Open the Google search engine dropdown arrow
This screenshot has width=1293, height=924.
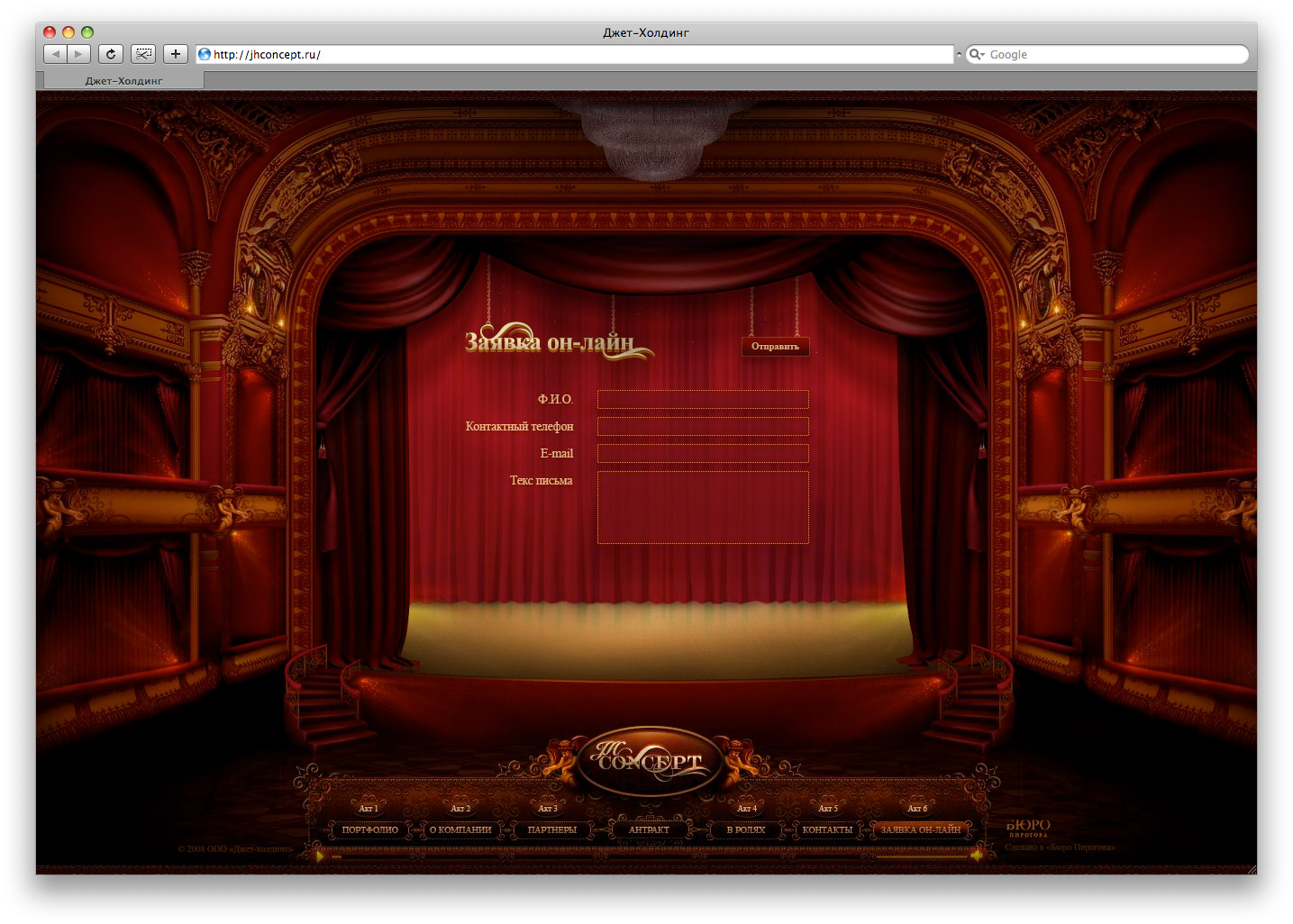click(x=982, y=54)
